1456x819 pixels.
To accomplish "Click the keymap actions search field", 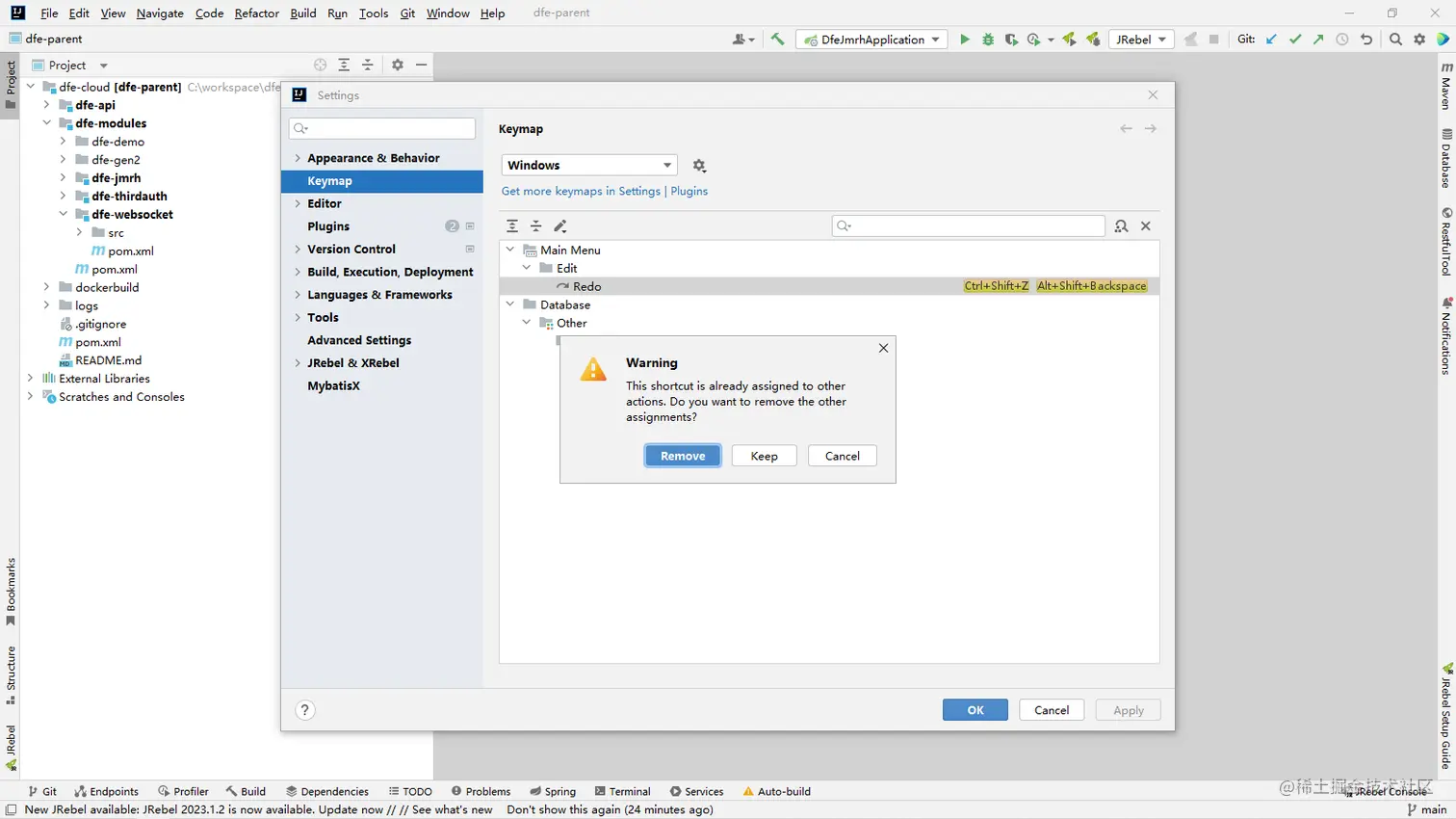I will click(968, 225).
